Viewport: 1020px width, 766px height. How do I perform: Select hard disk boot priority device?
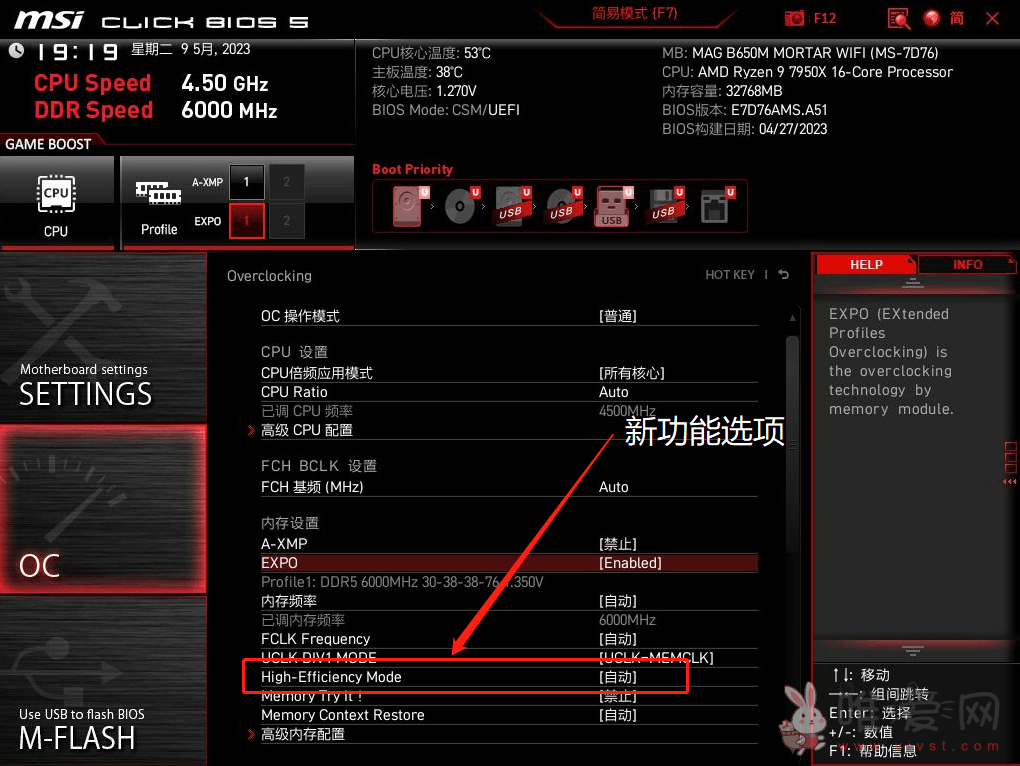(410, 206)
